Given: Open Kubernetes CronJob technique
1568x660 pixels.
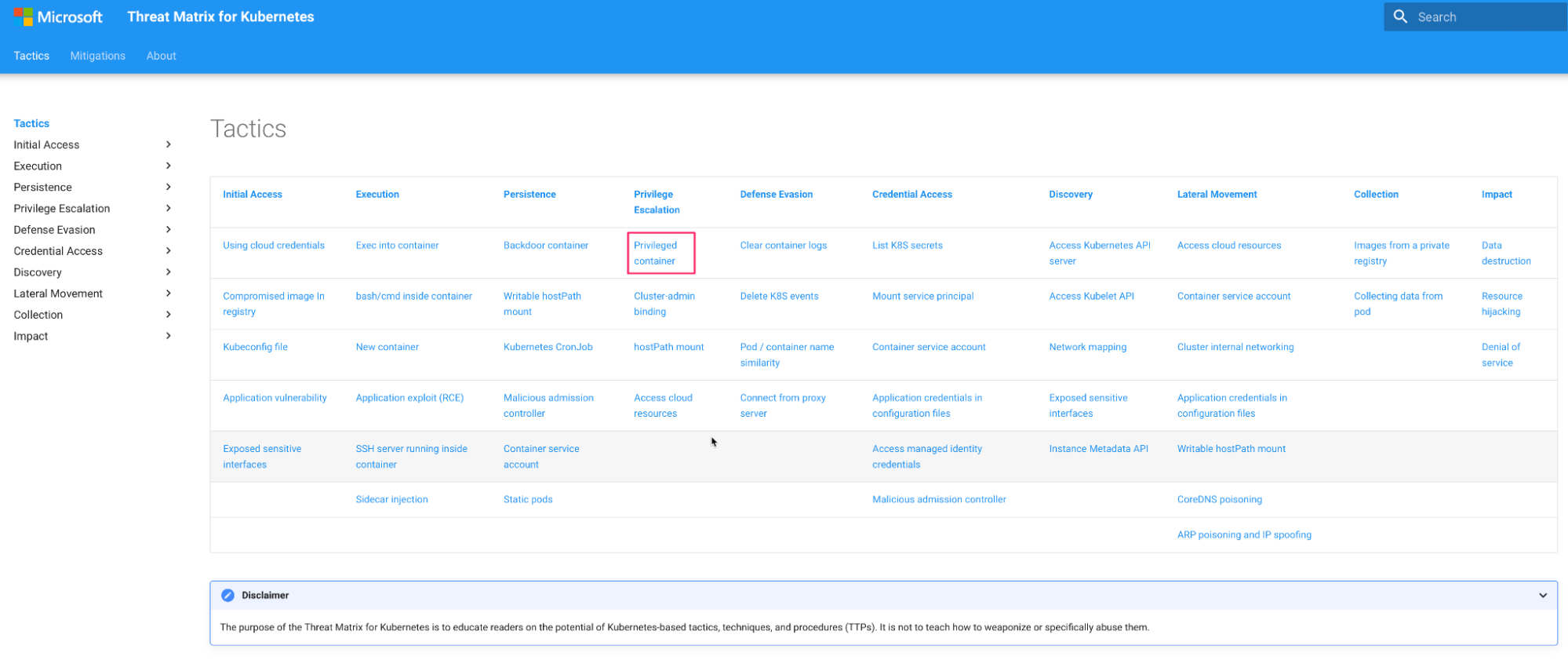Looking at the screenshot, I should pos(548,347).
